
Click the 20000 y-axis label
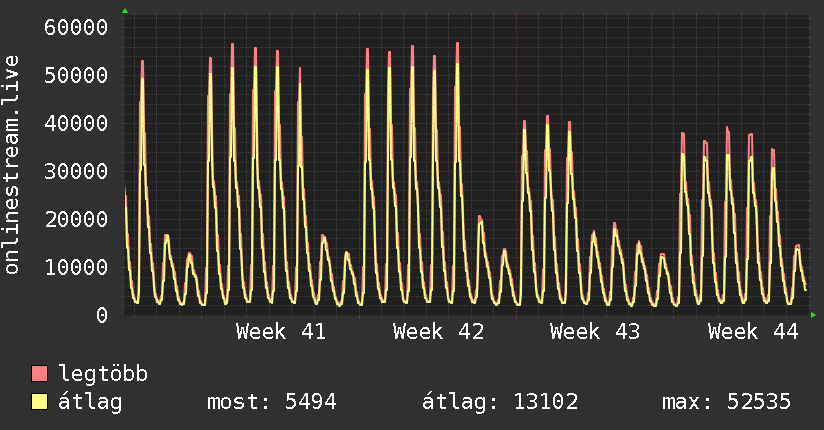pos(76,219)
